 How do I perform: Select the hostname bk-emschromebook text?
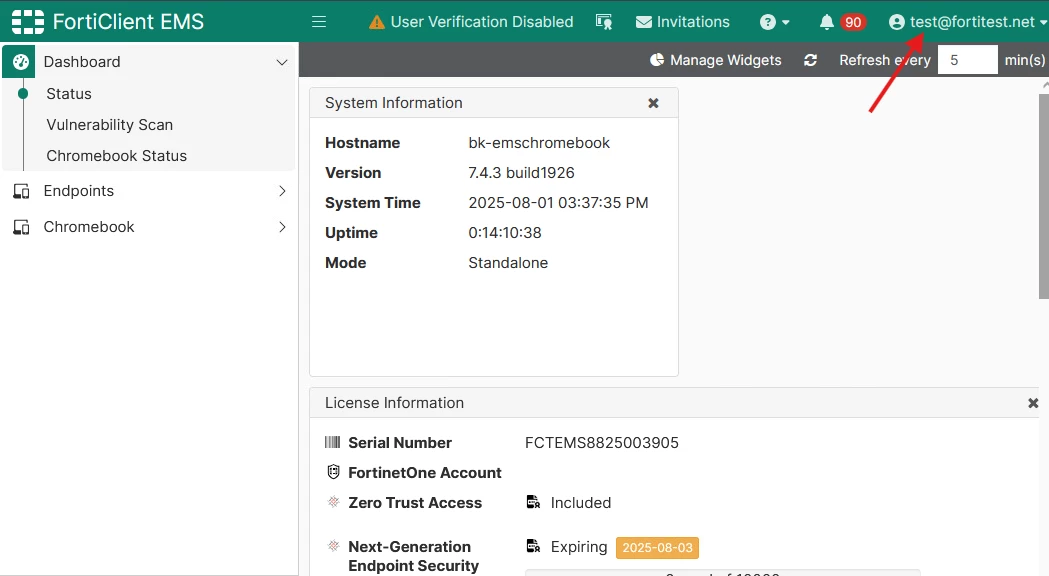point(539,142)
